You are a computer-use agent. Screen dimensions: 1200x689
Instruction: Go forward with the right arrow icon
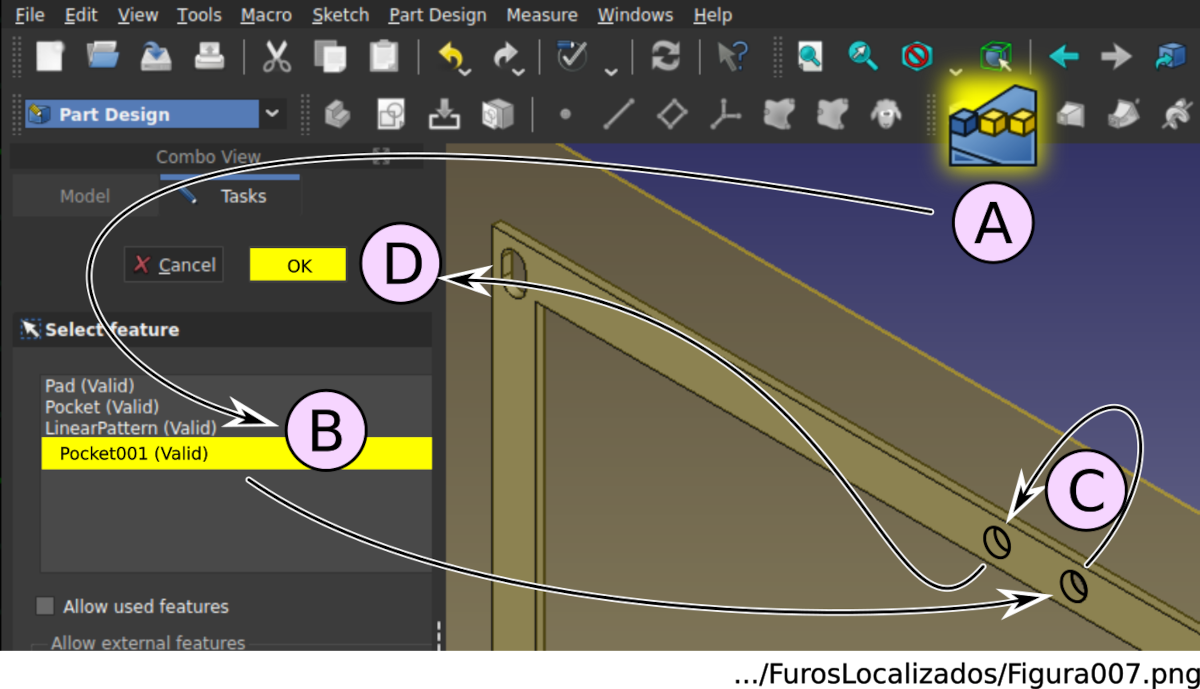1116,56
